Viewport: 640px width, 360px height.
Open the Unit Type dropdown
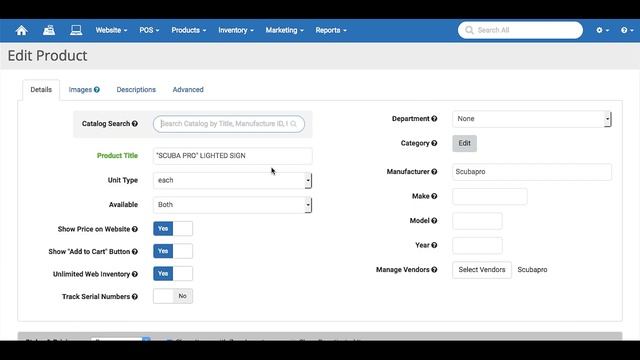[233, 180]
